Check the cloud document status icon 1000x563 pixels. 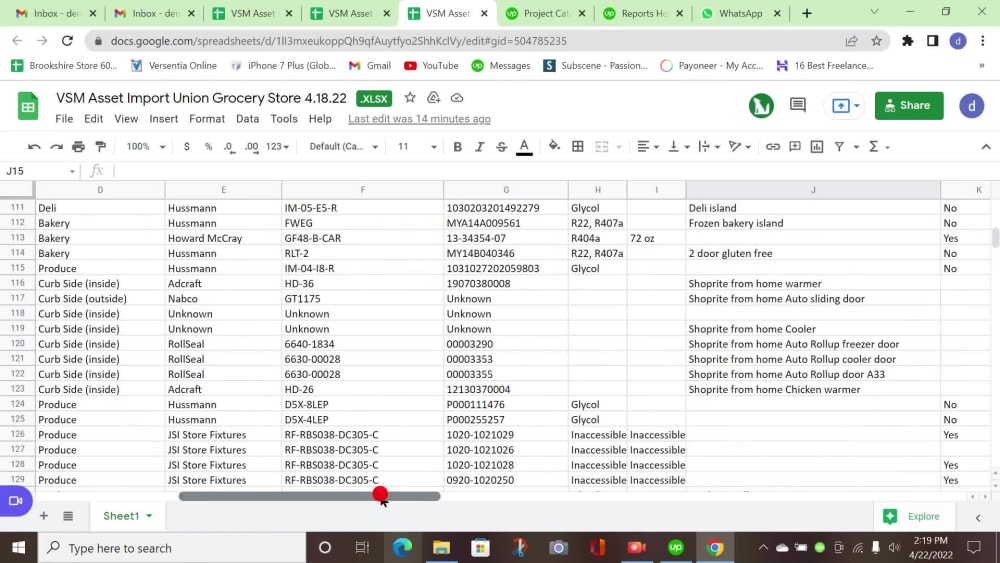click(x=457, y=98)
